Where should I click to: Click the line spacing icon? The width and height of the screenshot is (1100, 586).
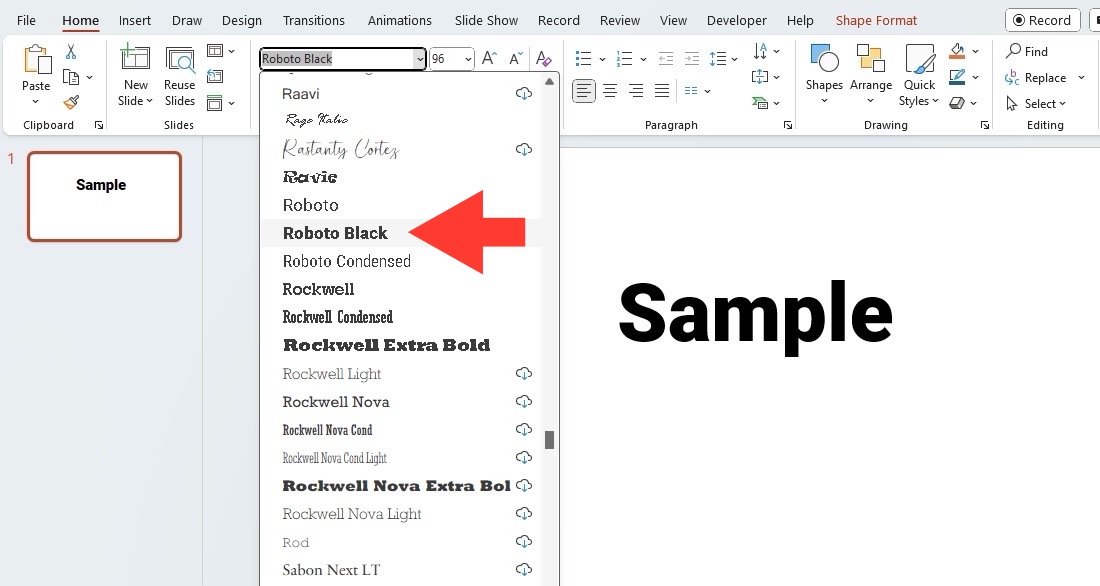coord(718,58)
